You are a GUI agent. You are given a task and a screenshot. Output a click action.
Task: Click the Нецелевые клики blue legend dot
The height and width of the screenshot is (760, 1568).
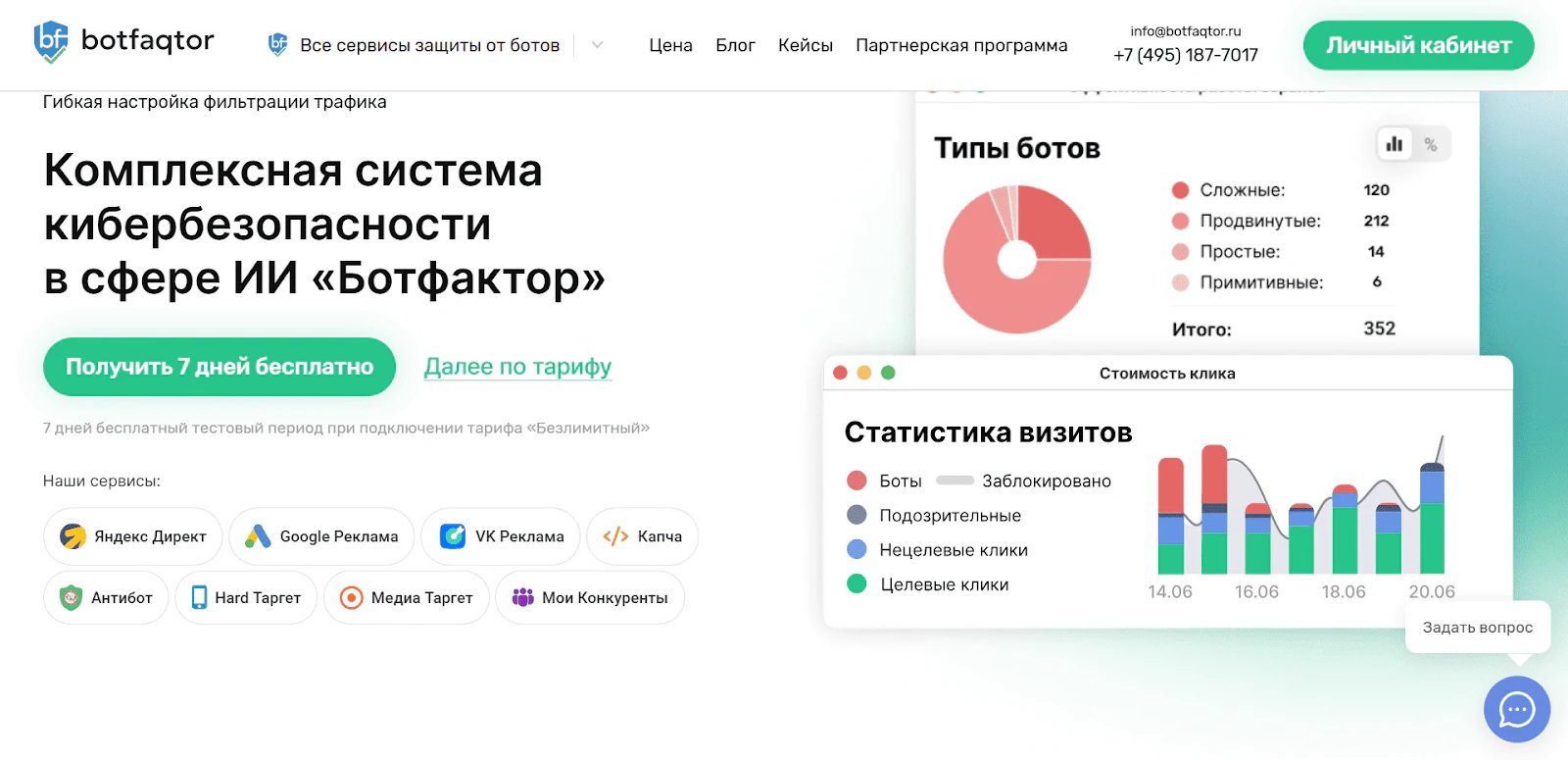pyautogui.click(x=857, y=549)
